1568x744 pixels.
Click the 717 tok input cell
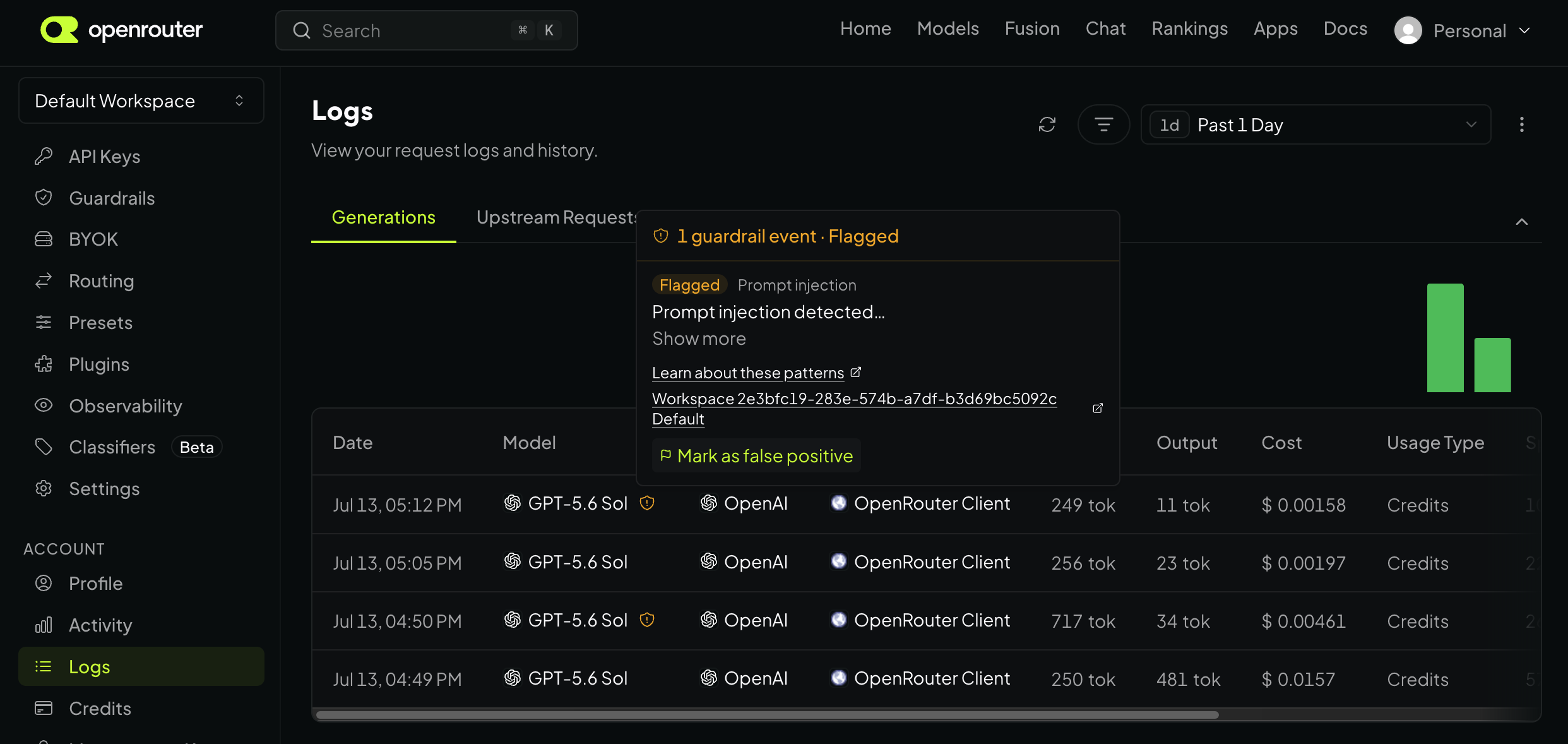coord(1083,621)
